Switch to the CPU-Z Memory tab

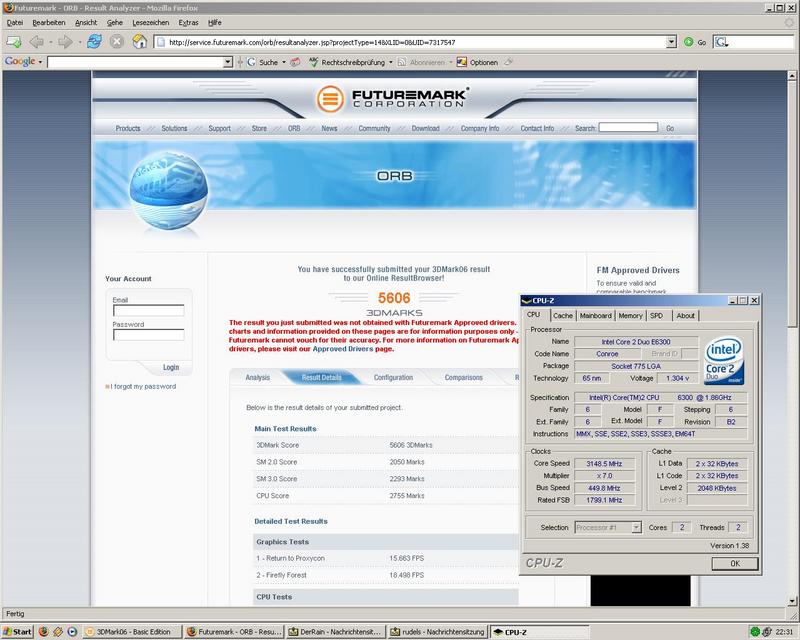(631, 316)
